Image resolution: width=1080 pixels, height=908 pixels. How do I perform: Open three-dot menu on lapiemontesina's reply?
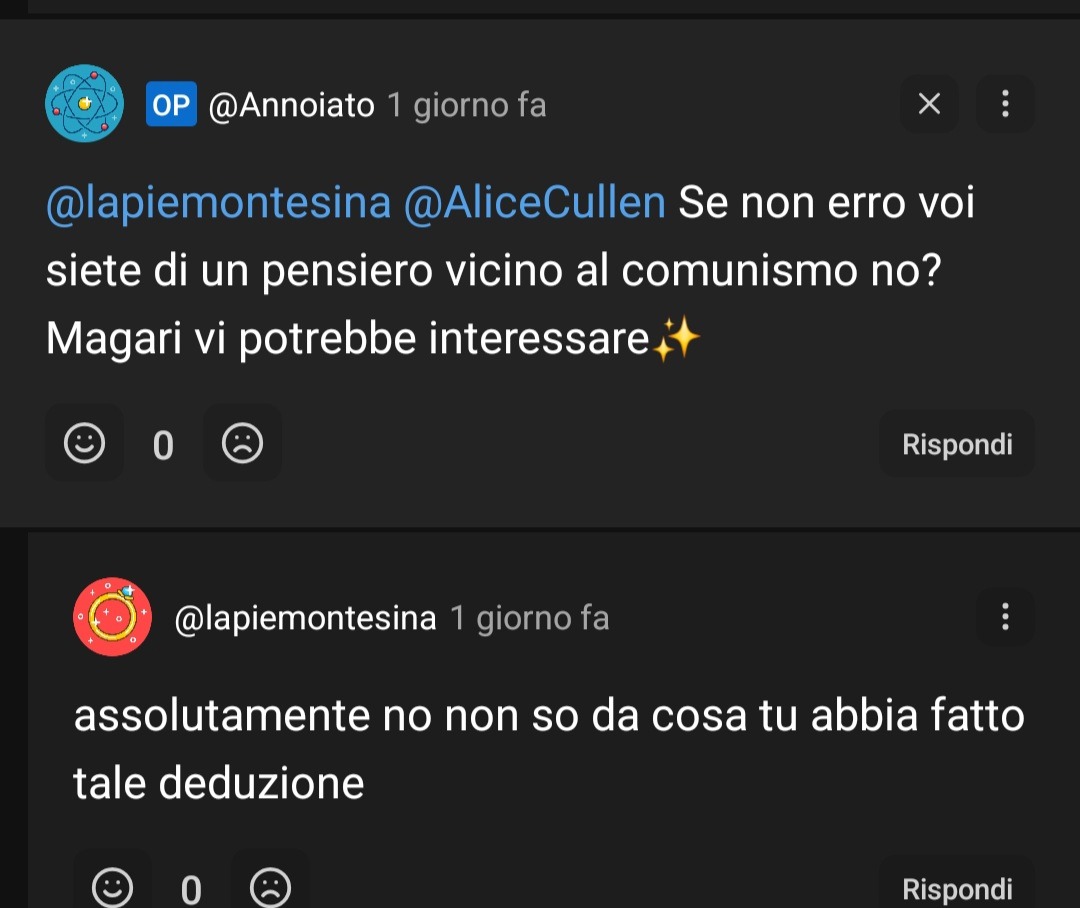1005,617
